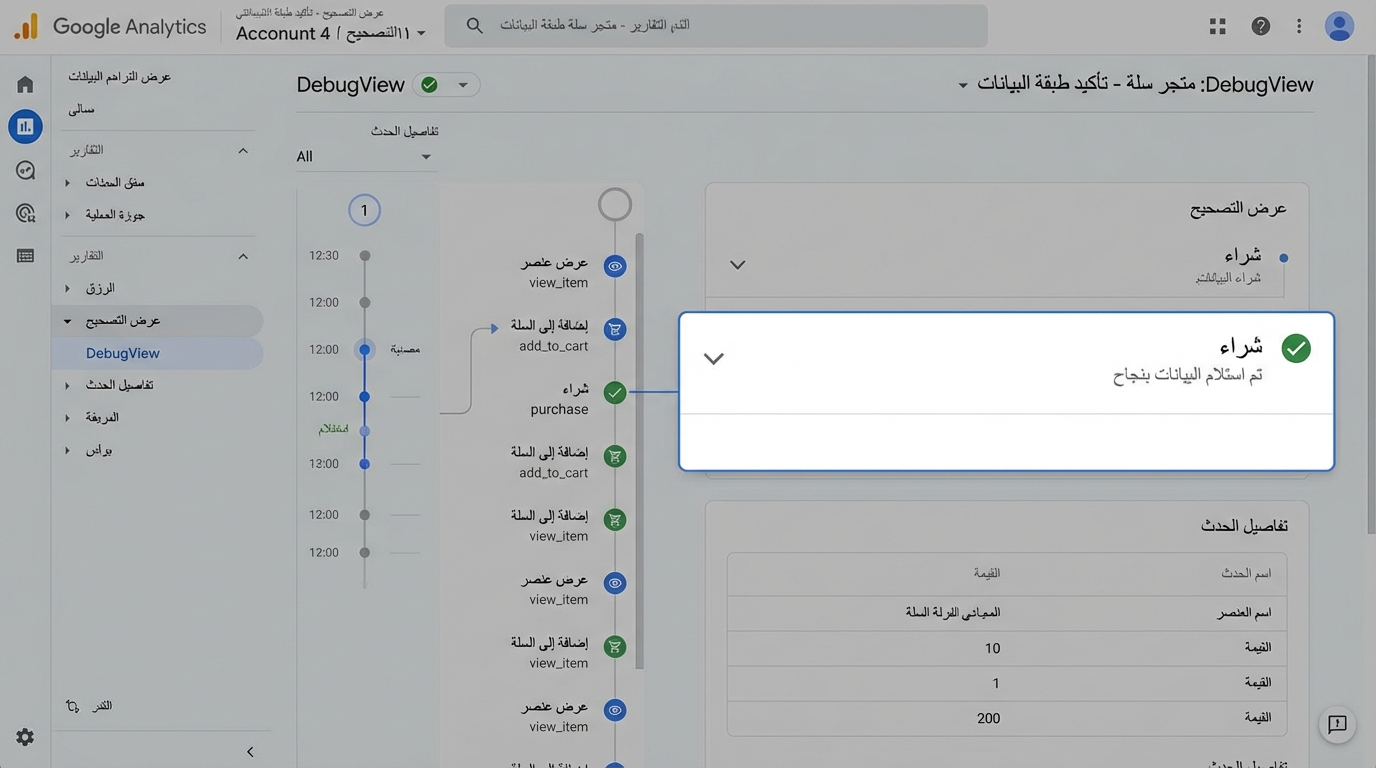Open the DebugView device selector dropdown

[447, 85]
